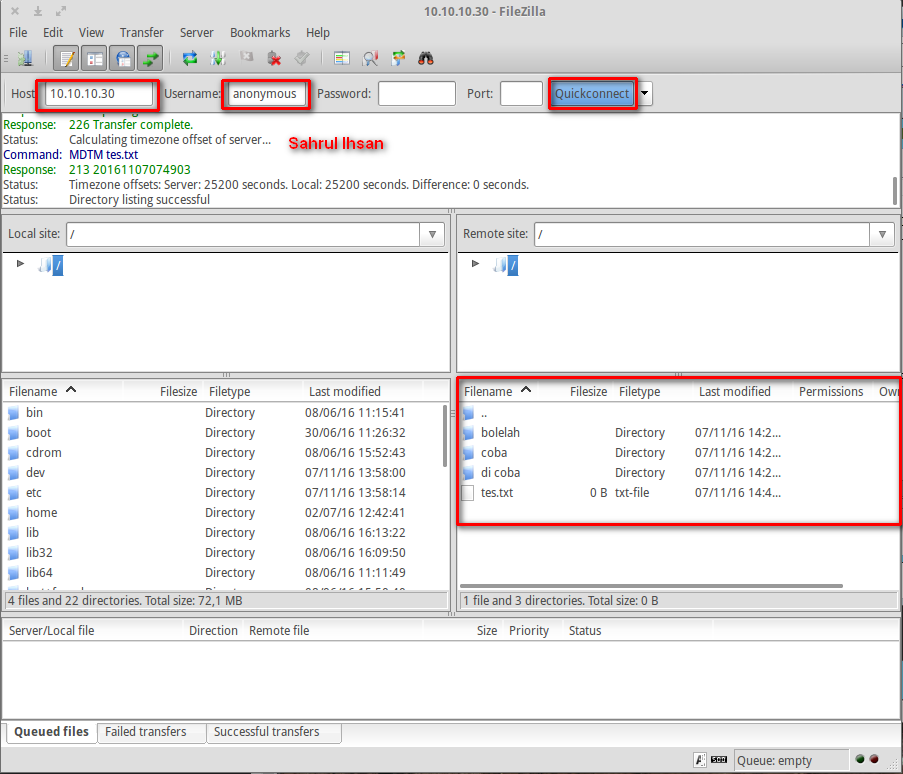The width and height of the screenshot is (903, 774).
Task: Disconnect from the current server
Action: (274, 58)
